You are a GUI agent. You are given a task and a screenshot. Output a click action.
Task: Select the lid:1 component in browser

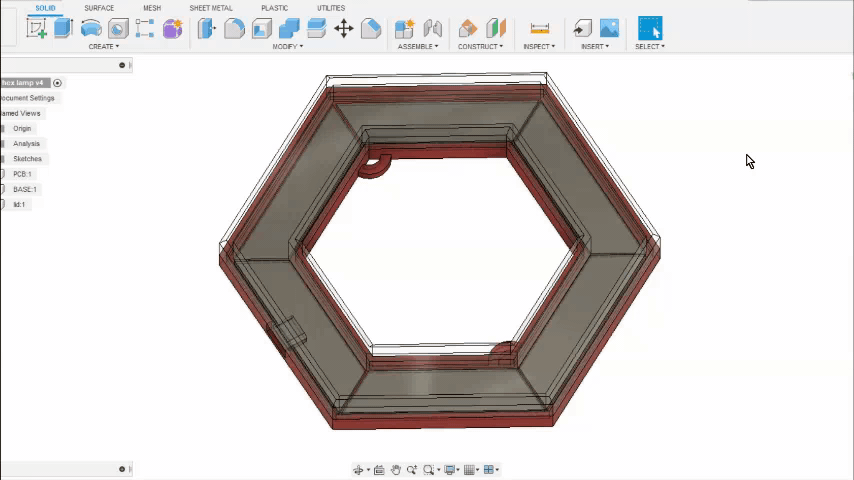[x=19, y=205]
